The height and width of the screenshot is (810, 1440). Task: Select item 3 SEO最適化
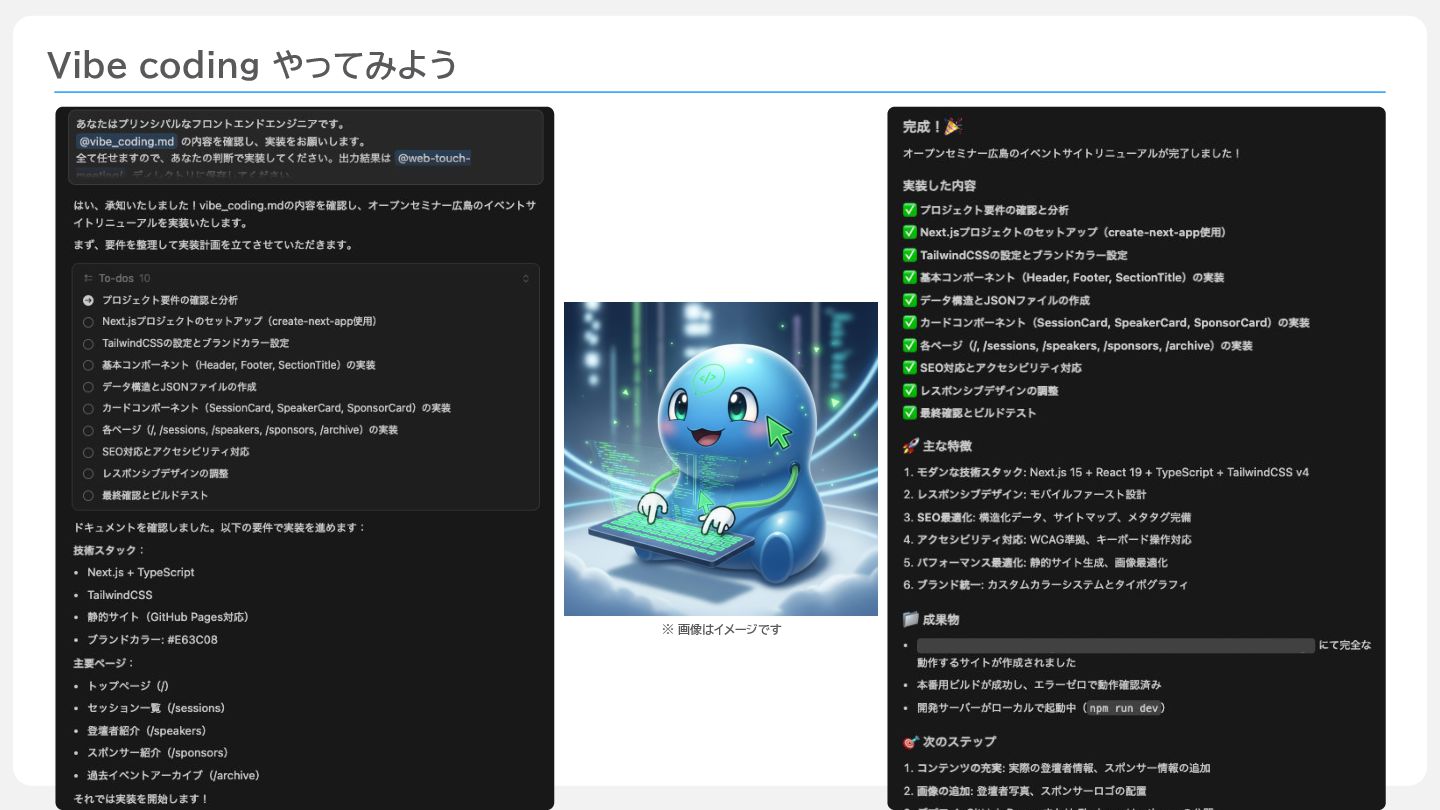1047,518
